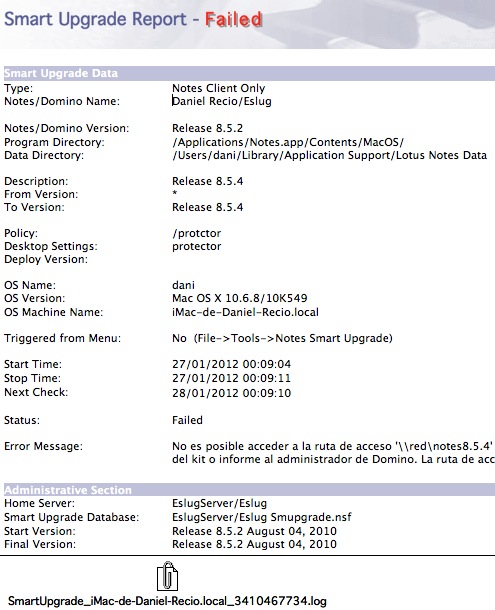Click the 'Deploy Version:' label
This screenshot has height=610, width=495.
(46, 259)
